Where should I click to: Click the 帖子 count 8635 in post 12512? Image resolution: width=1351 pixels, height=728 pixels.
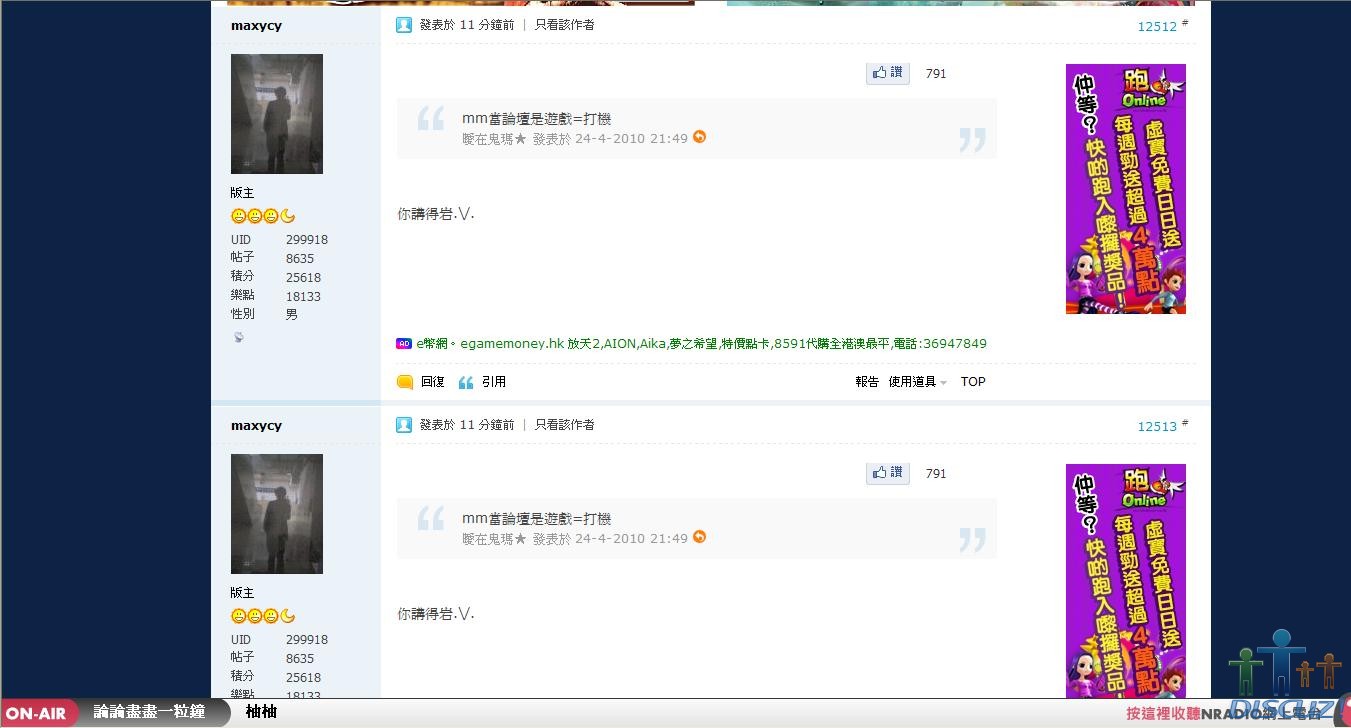[x=300, y=259]
